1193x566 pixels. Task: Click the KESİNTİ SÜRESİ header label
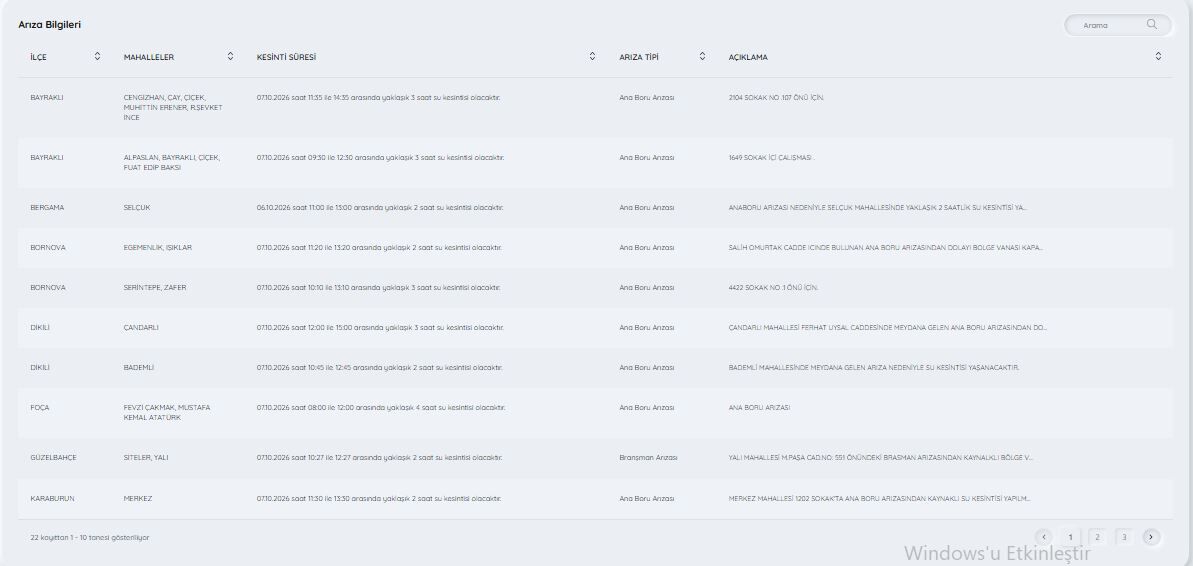click(286, 57)
